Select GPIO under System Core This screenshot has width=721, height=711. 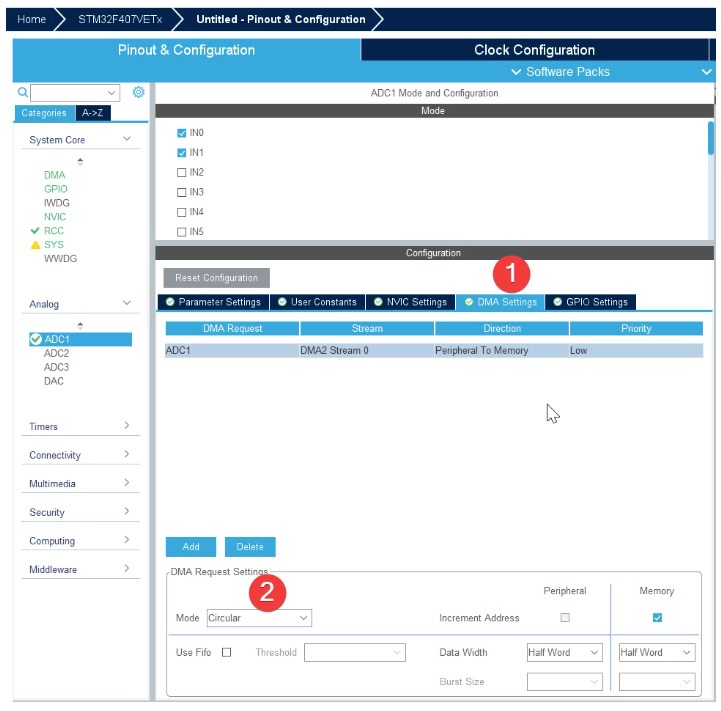point(56,189)
